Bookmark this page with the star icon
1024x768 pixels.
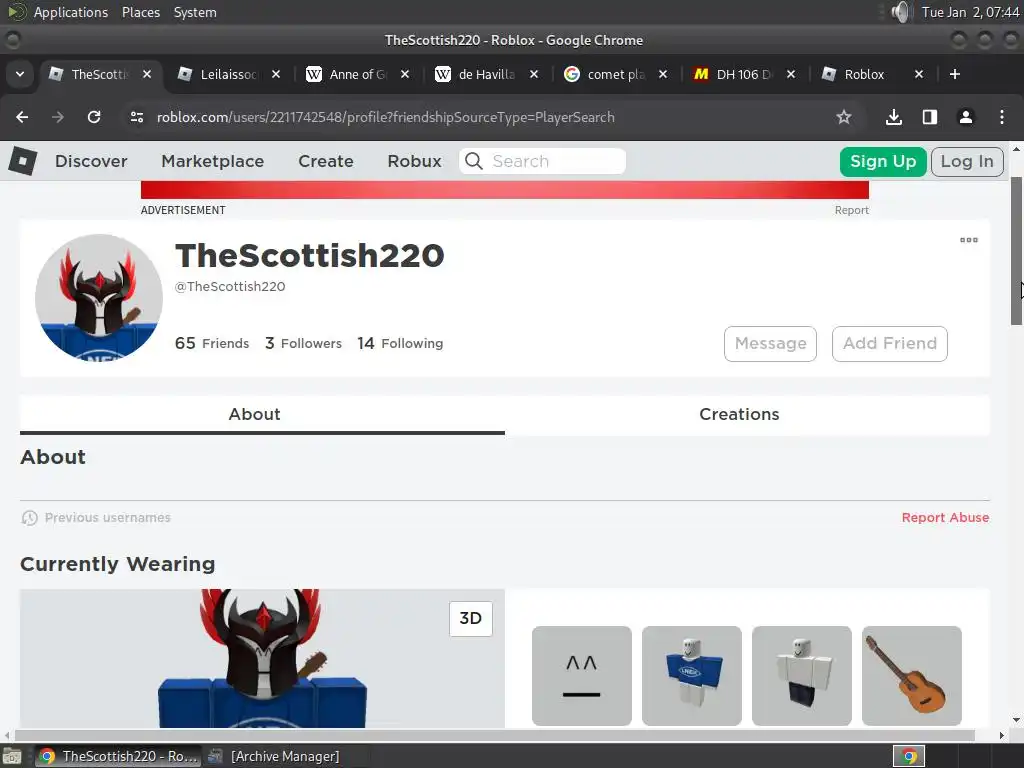pos(844,117)
